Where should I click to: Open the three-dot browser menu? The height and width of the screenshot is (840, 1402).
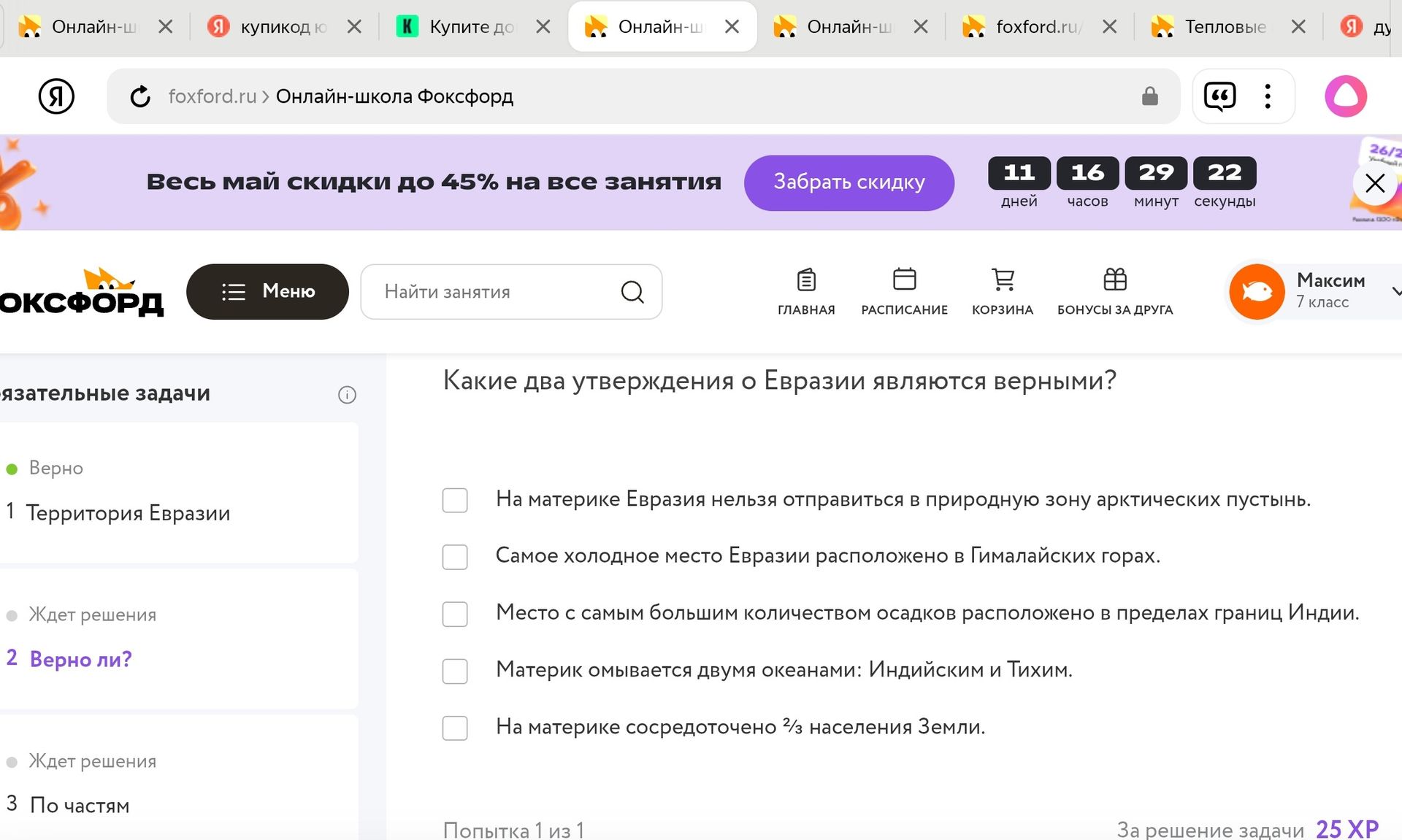[x=1268, y=96]
